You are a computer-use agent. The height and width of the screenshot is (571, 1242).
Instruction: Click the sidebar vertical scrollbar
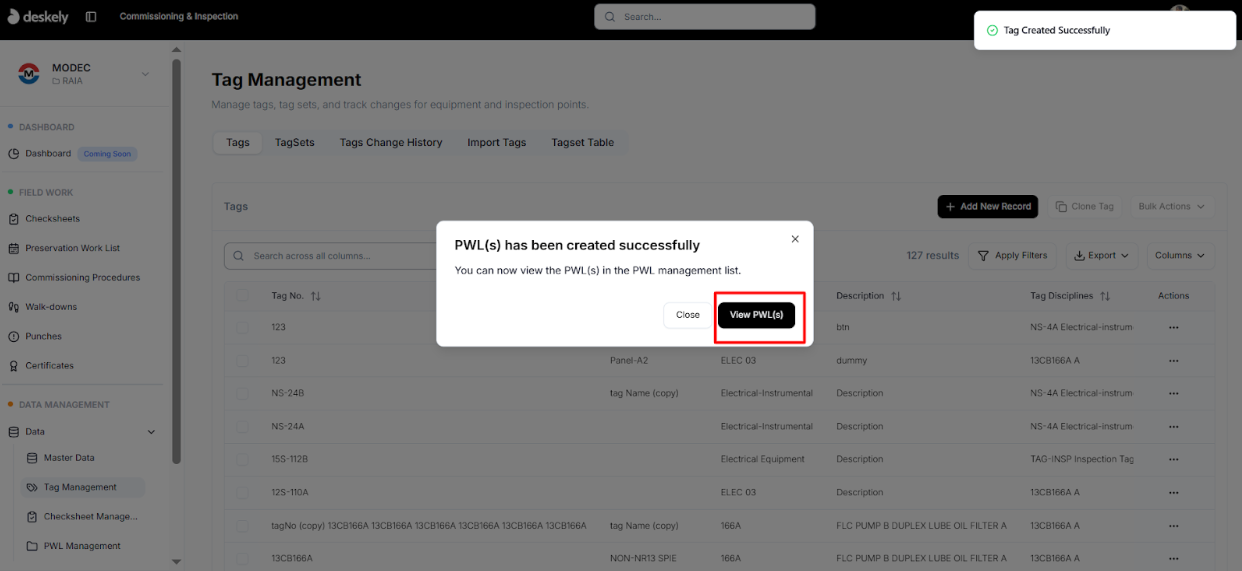[x=177, y=260]
